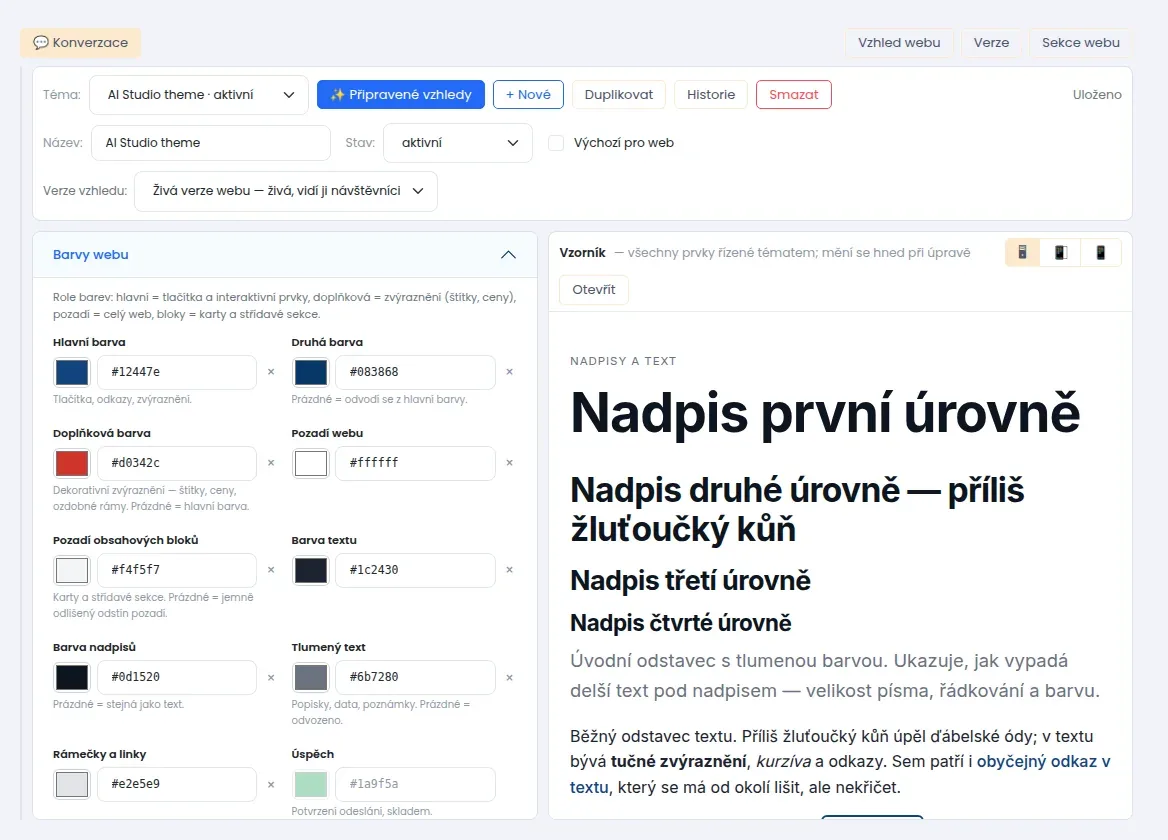
Task: Open the Barva nadpisů black swatch
Action: [72, 678]
